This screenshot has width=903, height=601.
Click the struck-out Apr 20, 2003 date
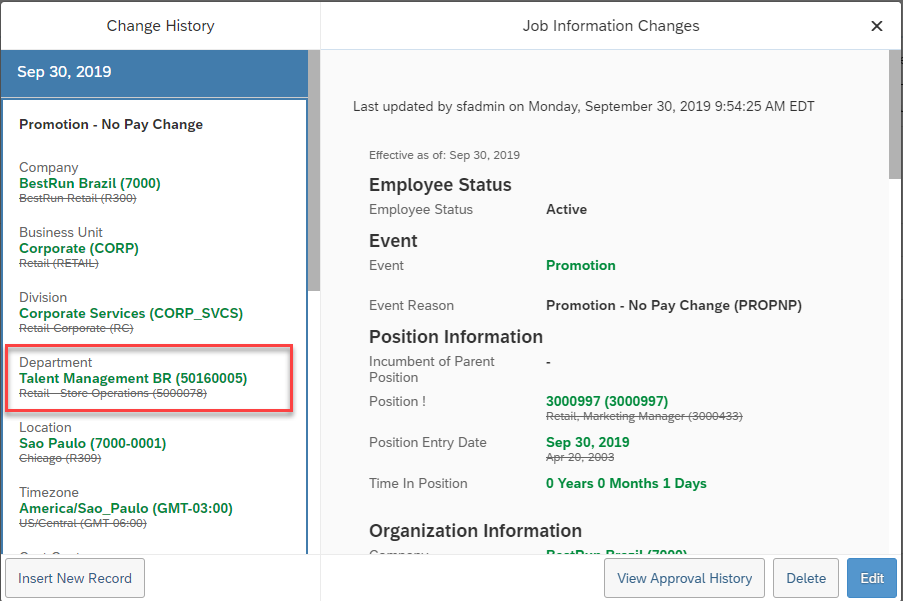pyautogui.click(x=580, y=458)
